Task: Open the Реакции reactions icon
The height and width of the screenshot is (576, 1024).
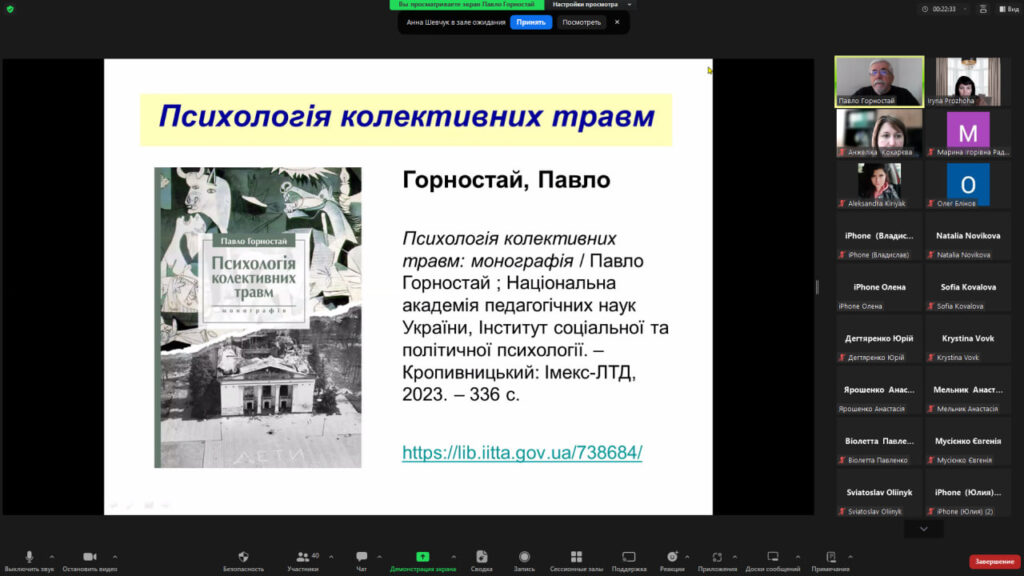Action: (x=672, y=558)
